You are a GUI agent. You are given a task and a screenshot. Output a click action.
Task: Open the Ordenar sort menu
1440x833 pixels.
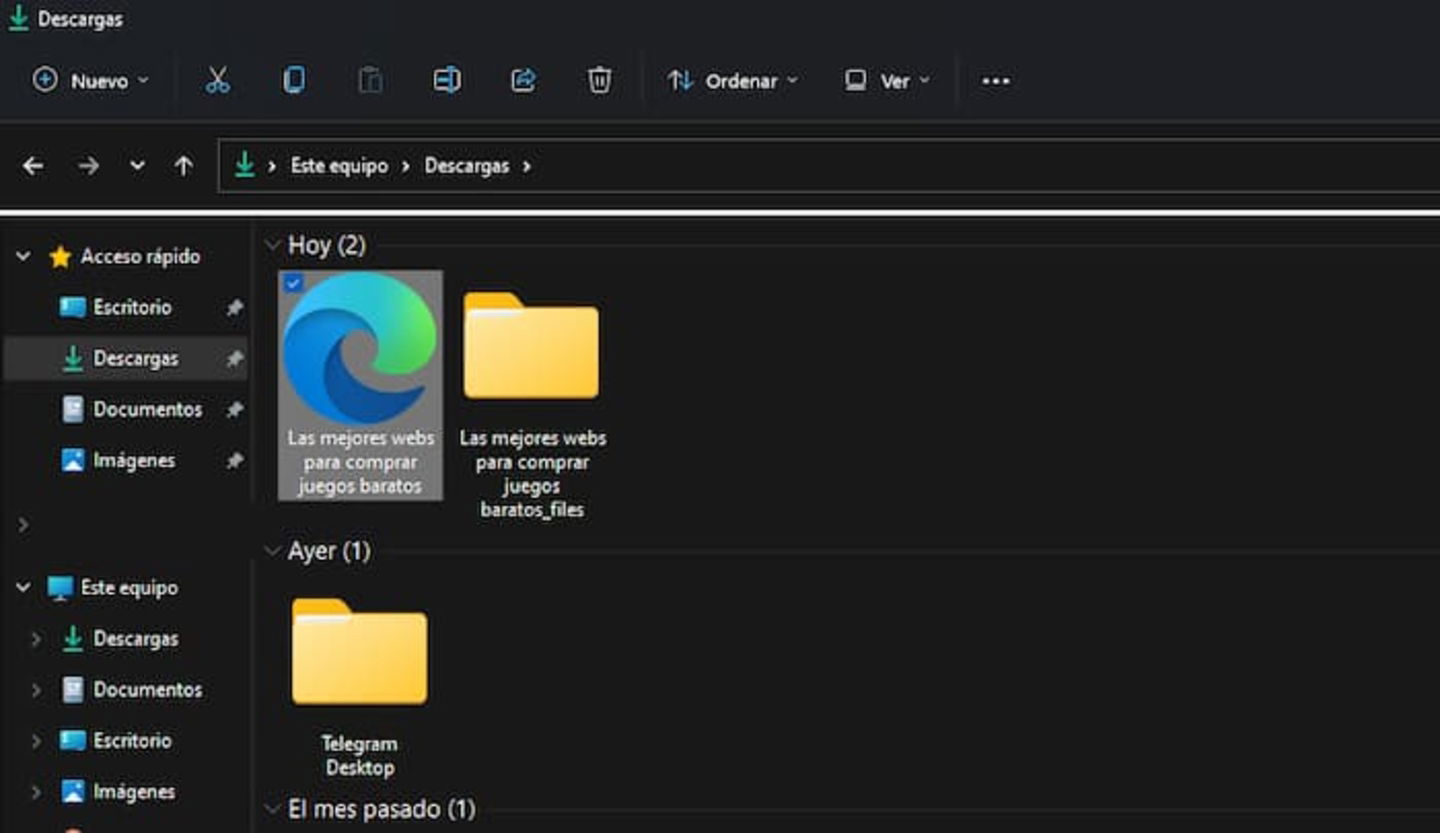click(733, 81)
